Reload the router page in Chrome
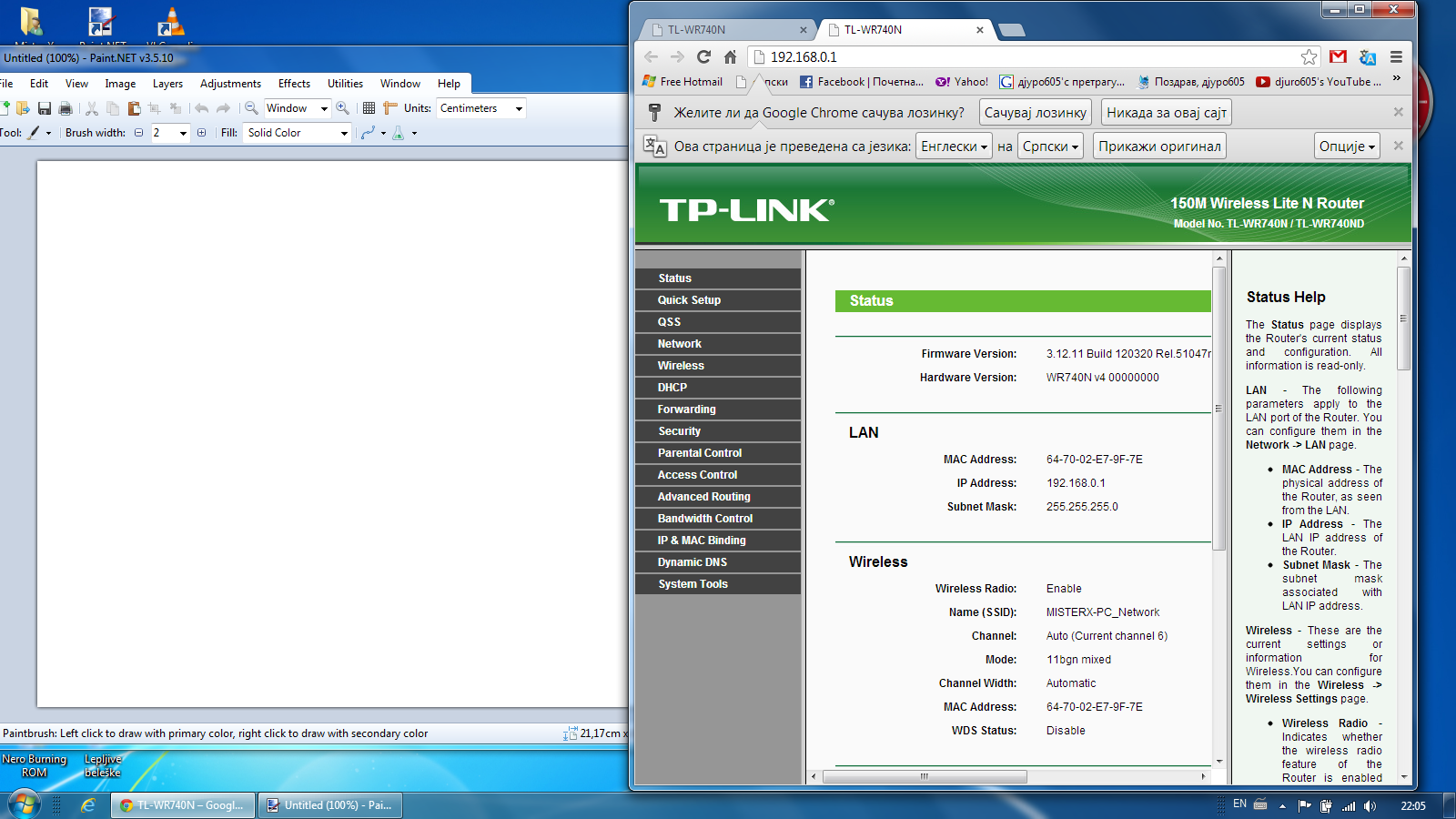Screen dimensions: 1456x819 click(x=703, y=56)
